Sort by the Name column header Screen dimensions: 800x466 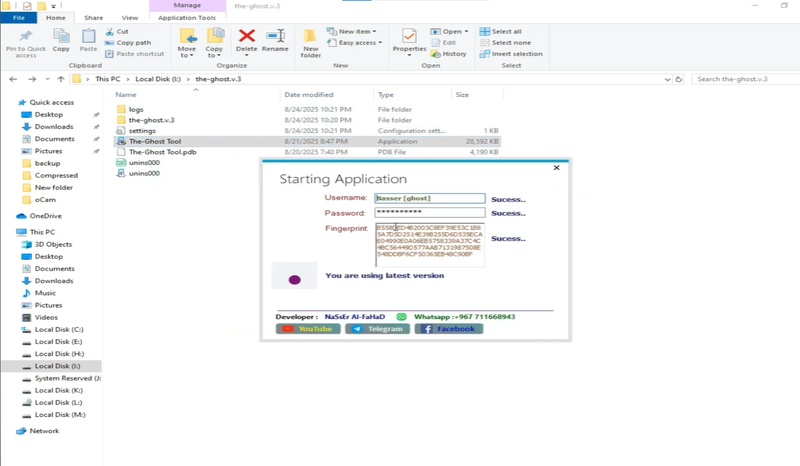(126, 94)
